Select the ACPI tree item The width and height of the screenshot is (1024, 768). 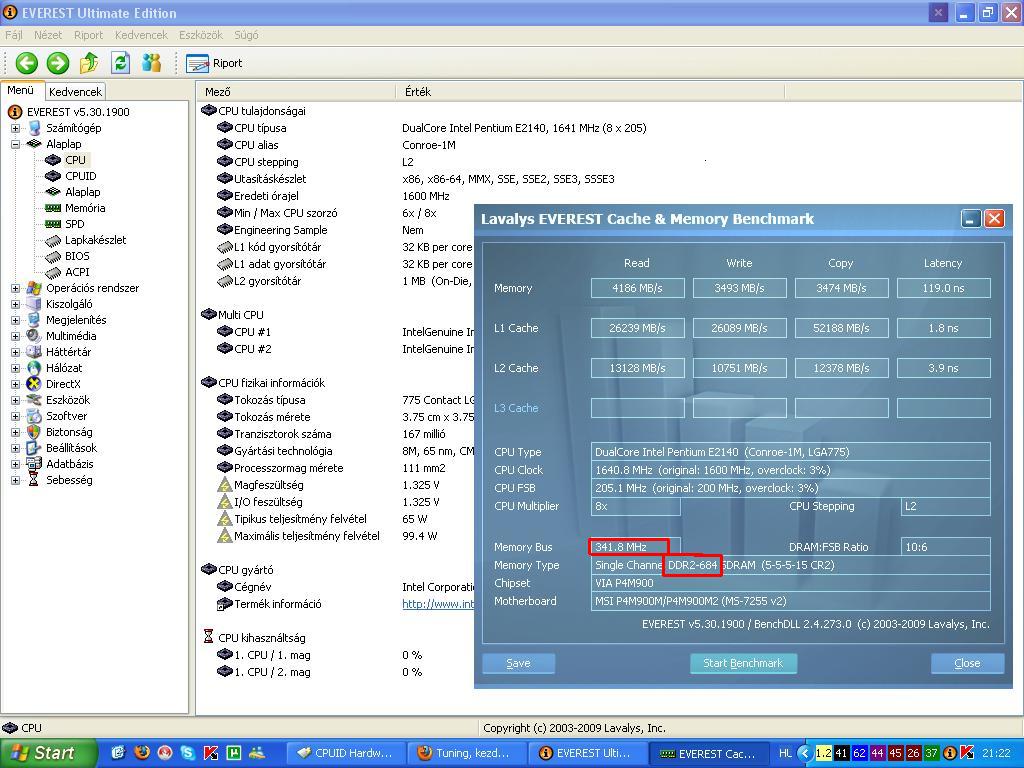coord(77,272)
